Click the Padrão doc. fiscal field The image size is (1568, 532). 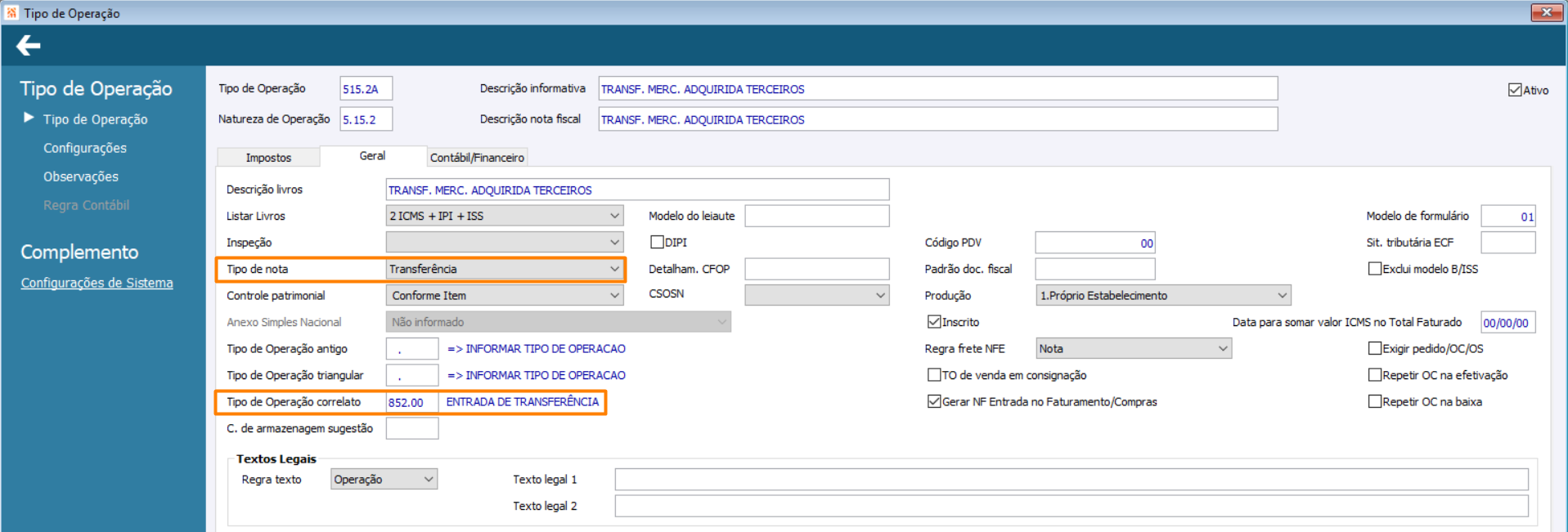(x=1095, y=269)
